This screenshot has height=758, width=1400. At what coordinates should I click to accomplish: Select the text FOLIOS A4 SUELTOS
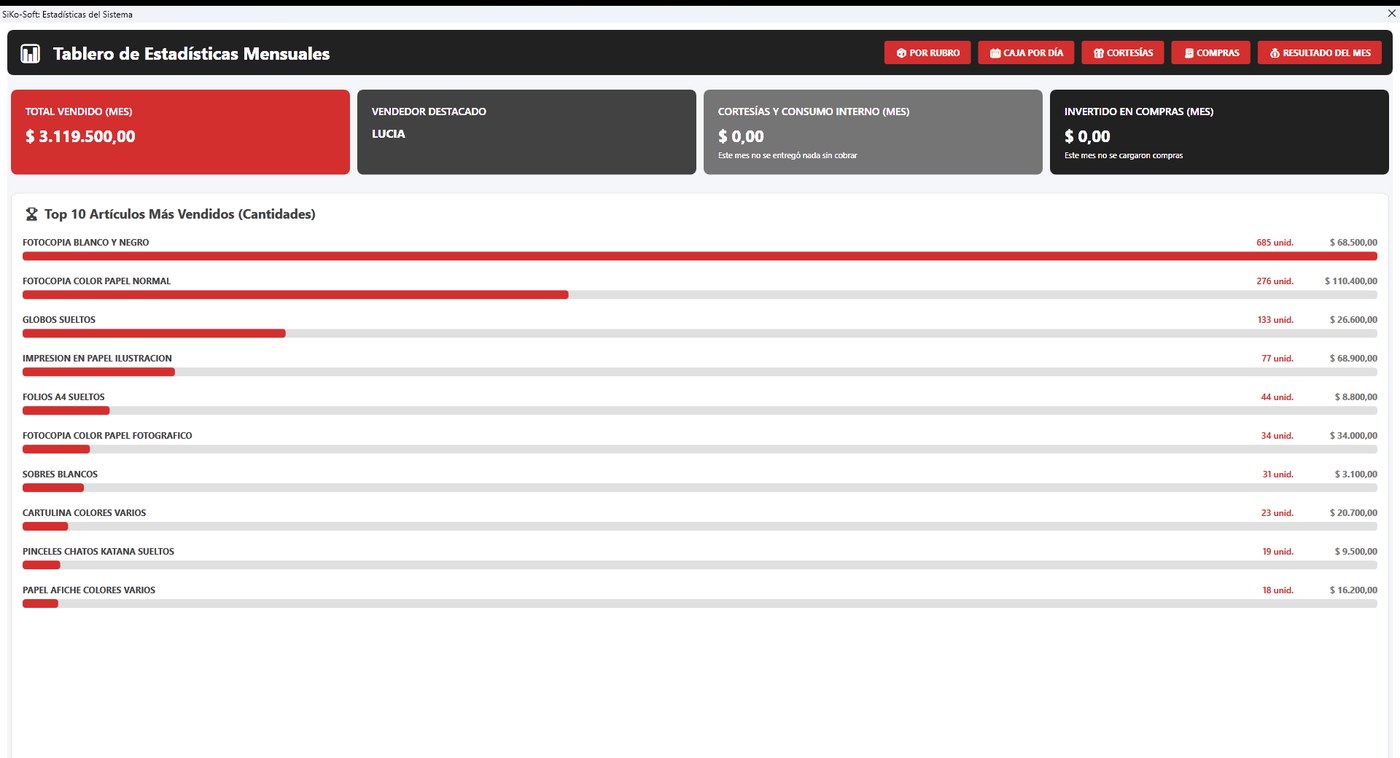click(63, 397)
